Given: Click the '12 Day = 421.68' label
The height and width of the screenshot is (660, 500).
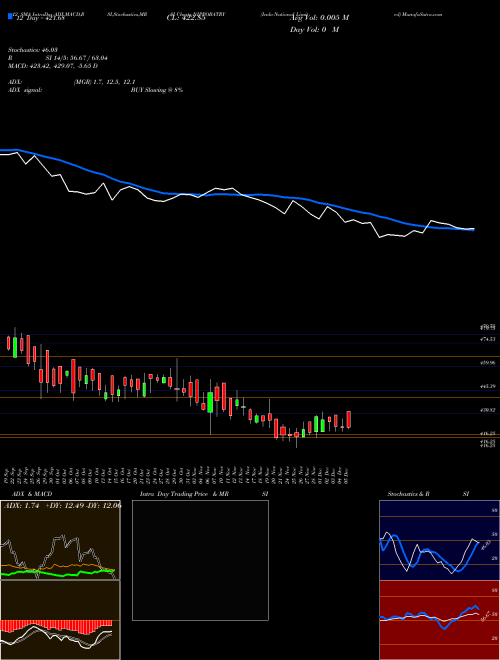Looking at the screenshot, I should click(39, 18).
